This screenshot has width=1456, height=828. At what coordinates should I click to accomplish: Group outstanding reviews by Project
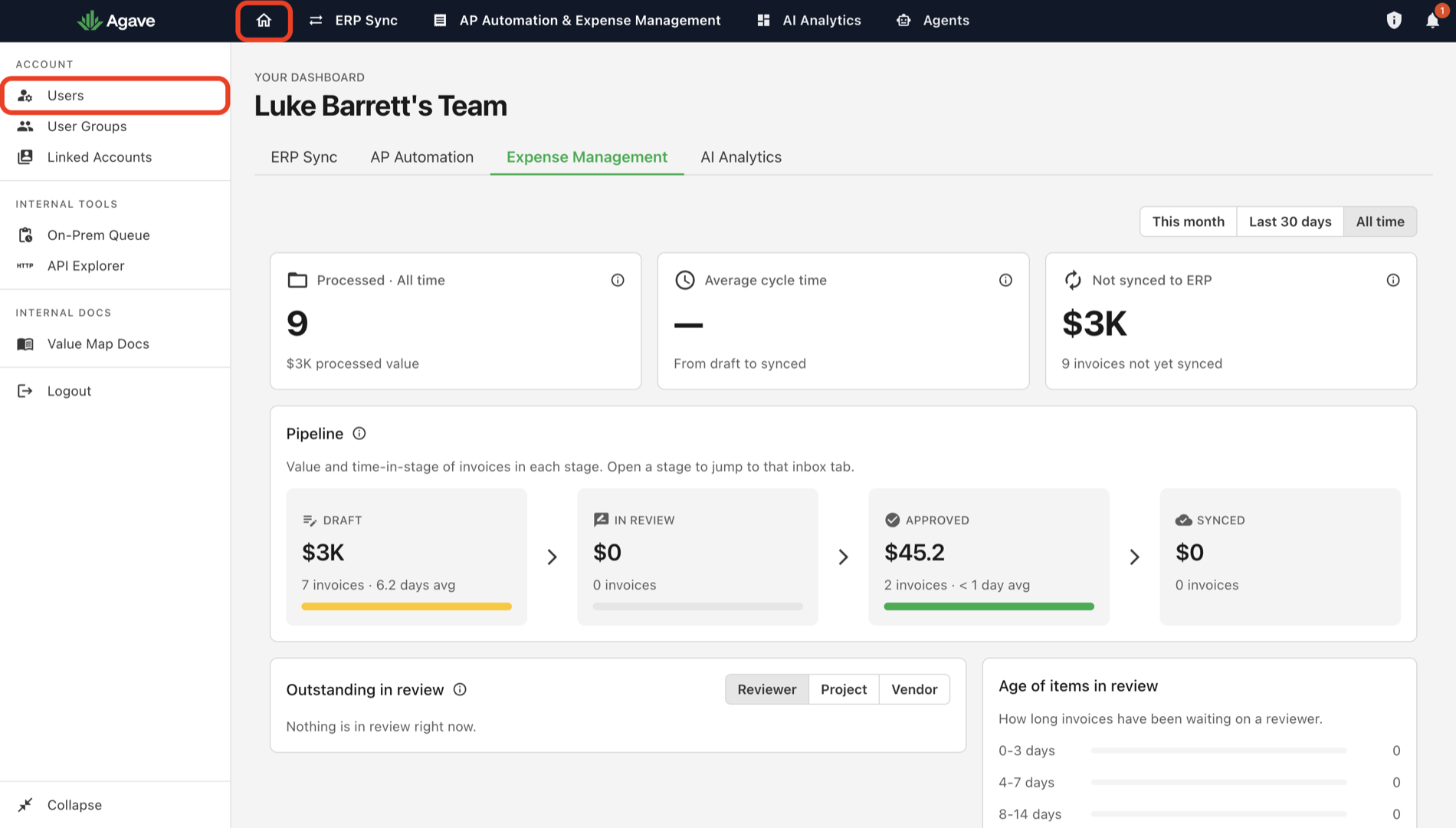pyautogui.click(x=844, y=689)
